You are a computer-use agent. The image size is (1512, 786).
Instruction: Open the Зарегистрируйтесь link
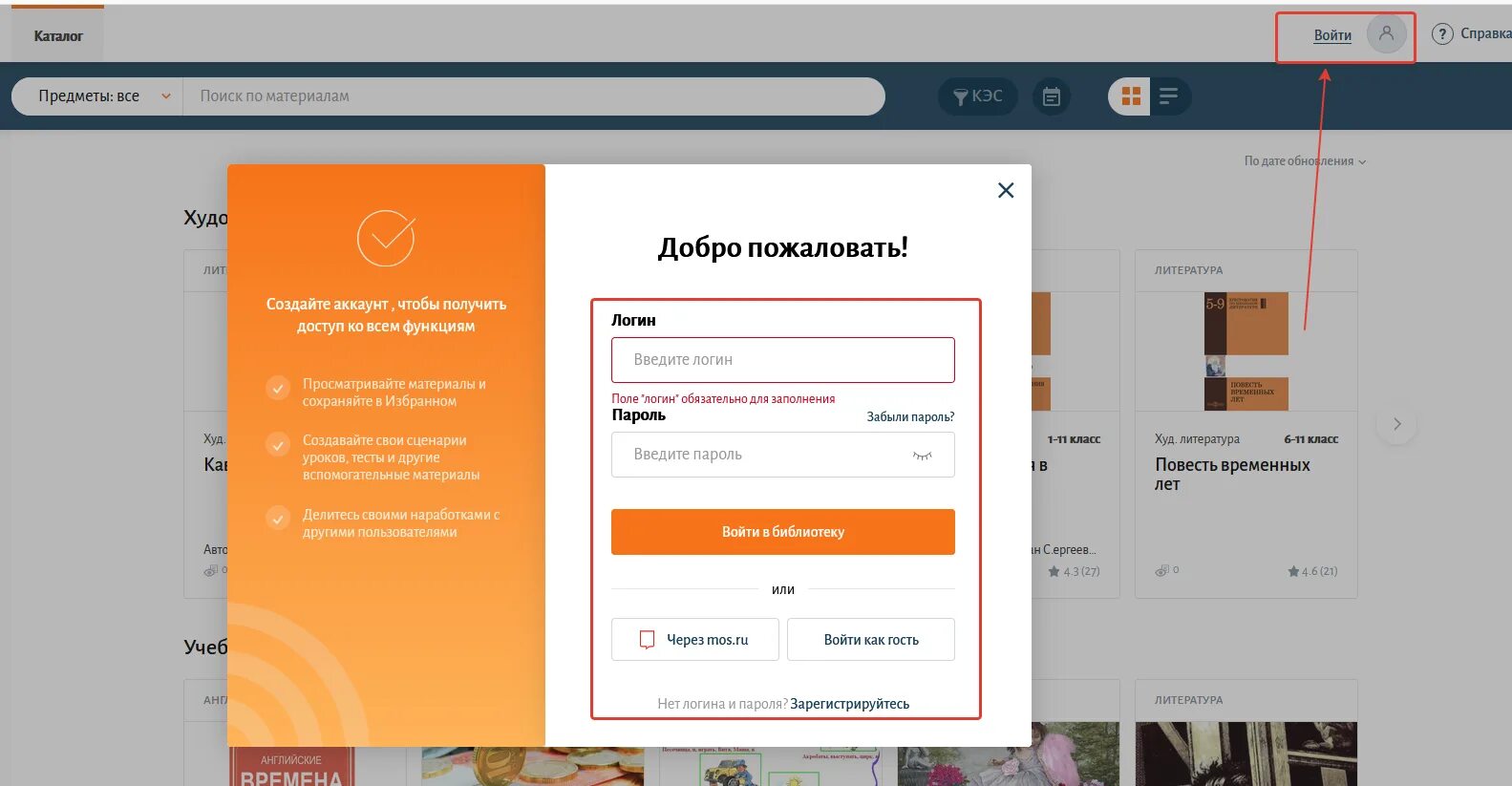(849, 704)
